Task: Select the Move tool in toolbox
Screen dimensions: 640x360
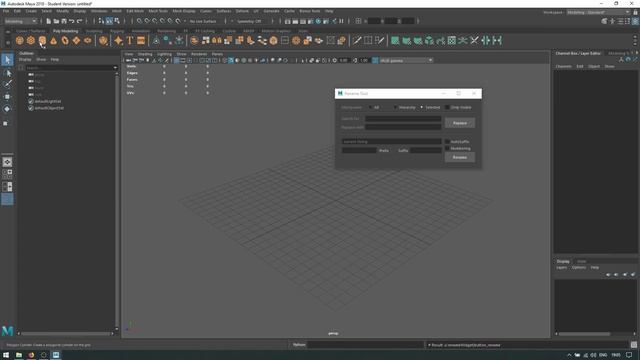Action: click(x=7, y=97)
